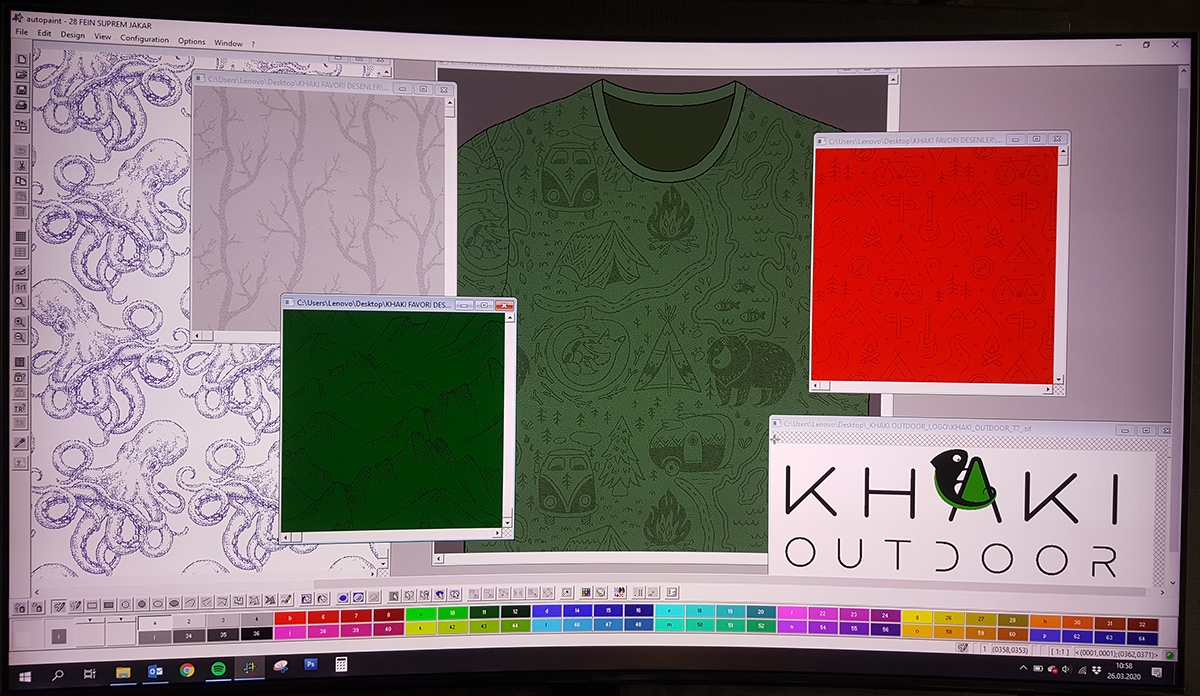Show hidden system tray icons
This screenshot has height=696, width=1200.
coord(1022,668)
